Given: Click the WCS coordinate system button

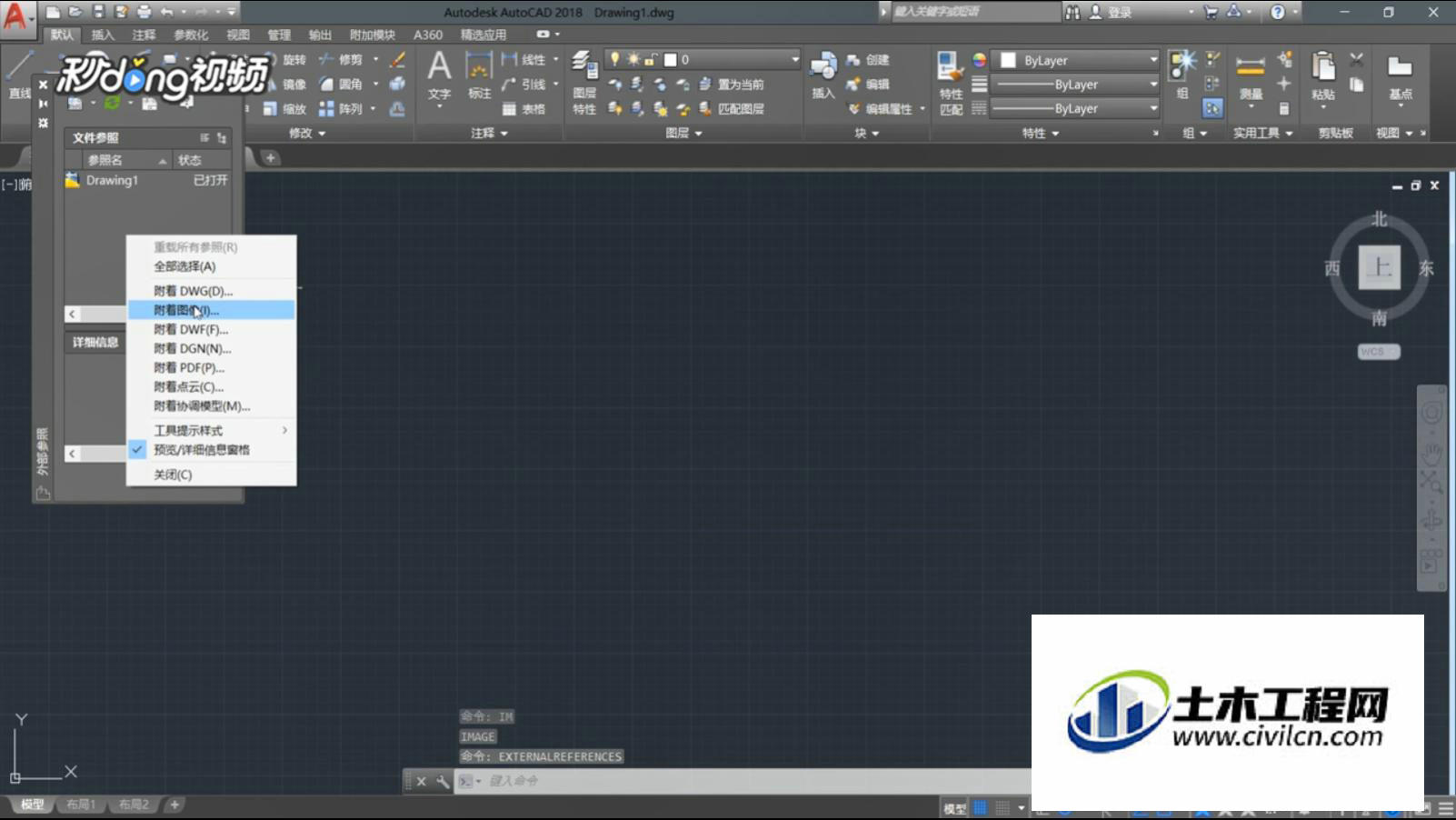Looking at the screenshot, I should [x=1378, y=352].
